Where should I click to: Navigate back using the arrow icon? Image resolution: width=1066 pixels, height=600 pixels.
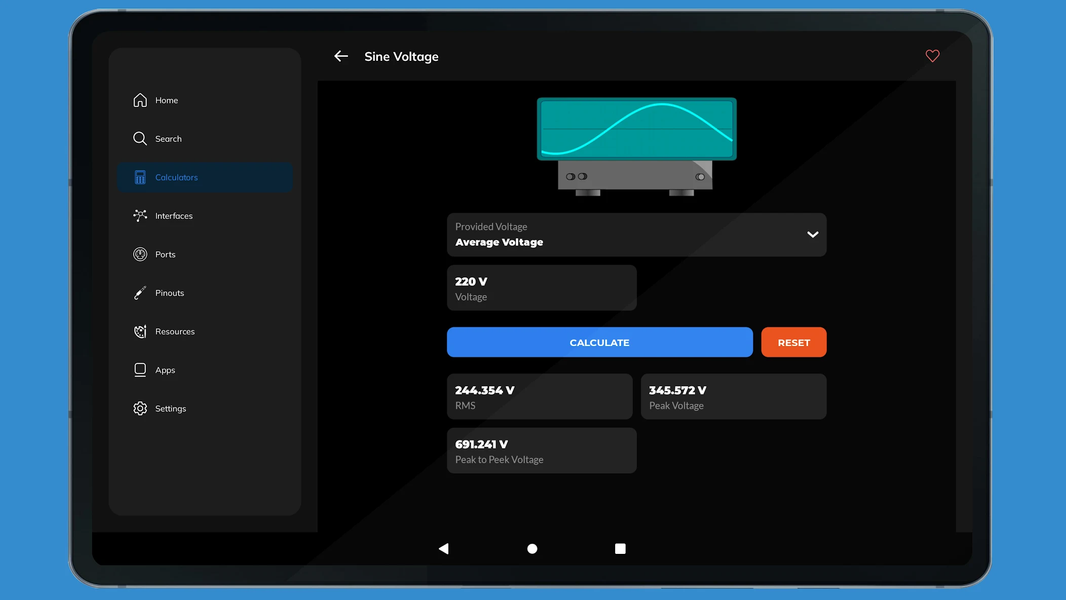340,56
